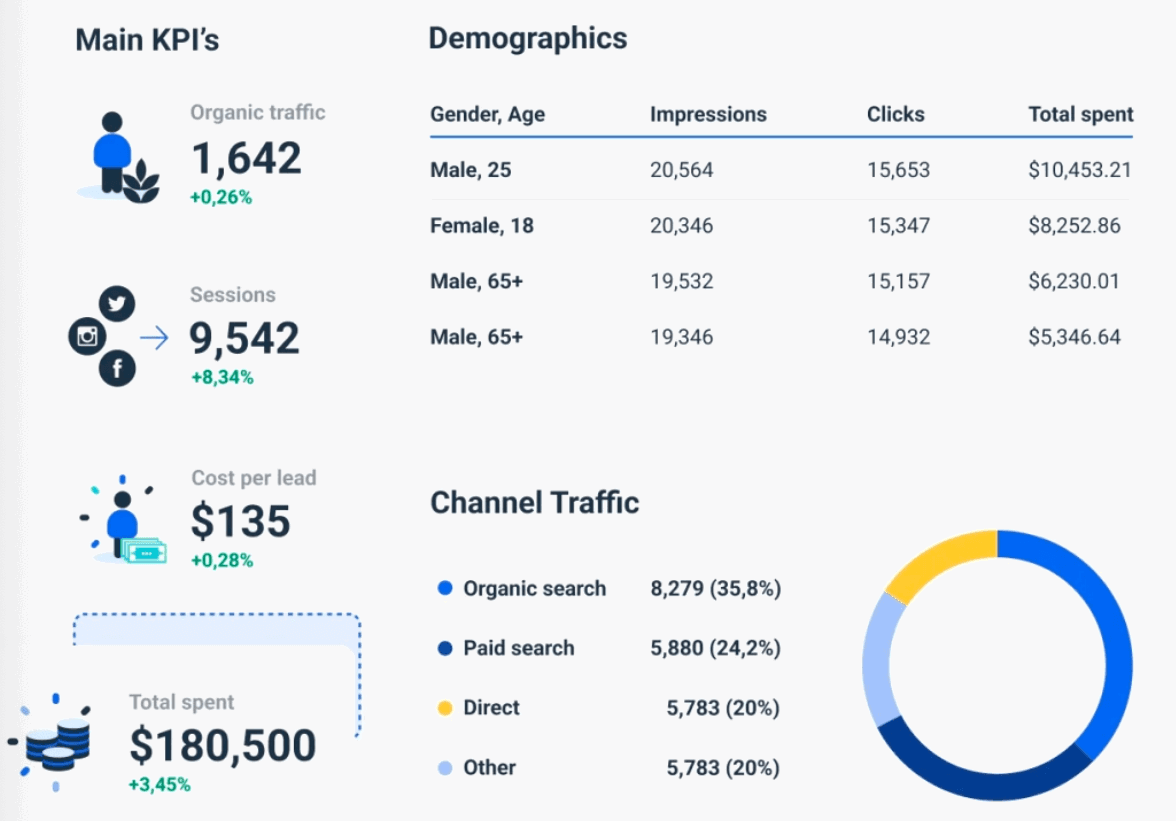Click the 5,783 (20%) value beside Other

pyautogui.click(x=723, y=768)
